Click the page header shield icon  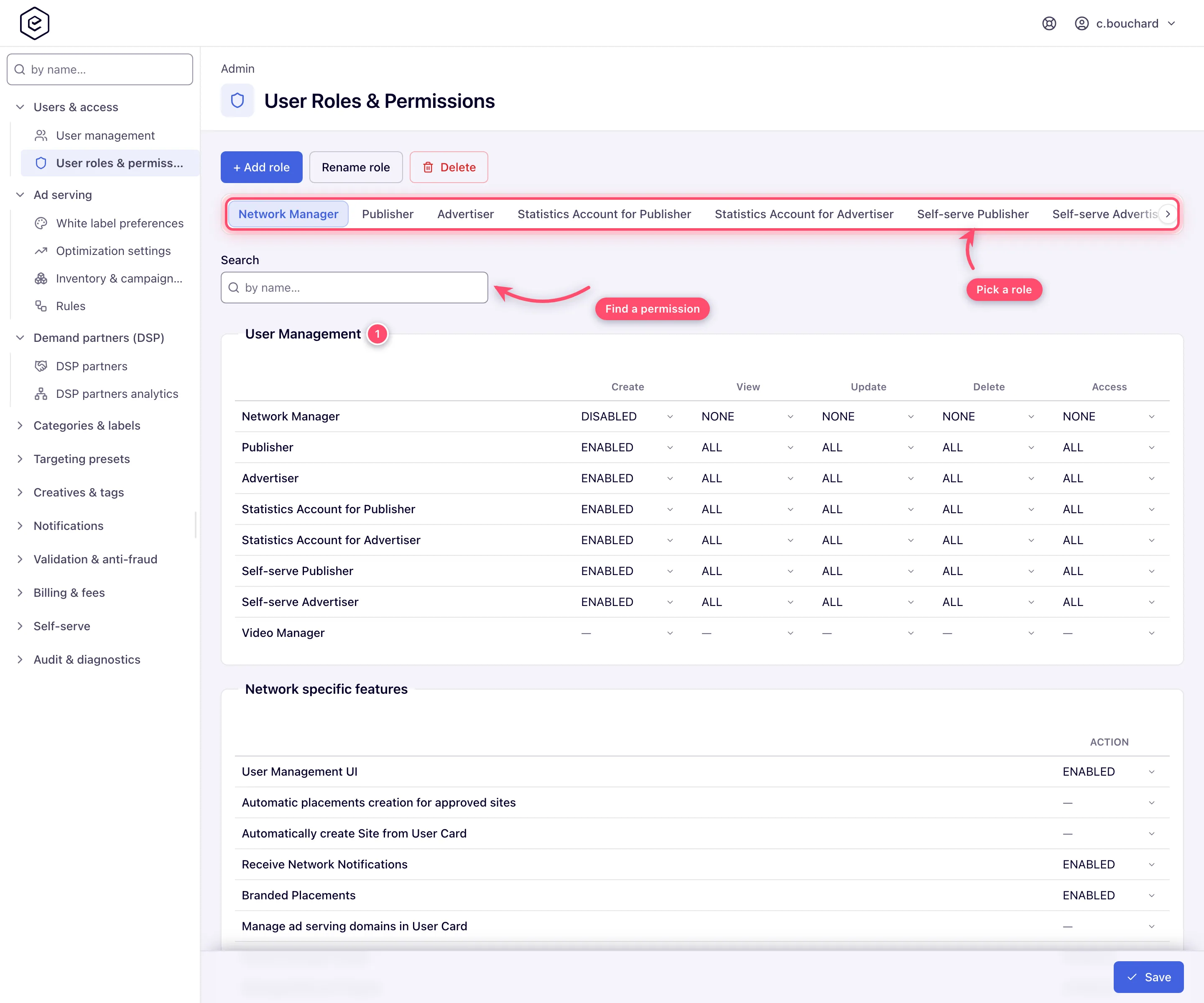click(x=237, y=101)
